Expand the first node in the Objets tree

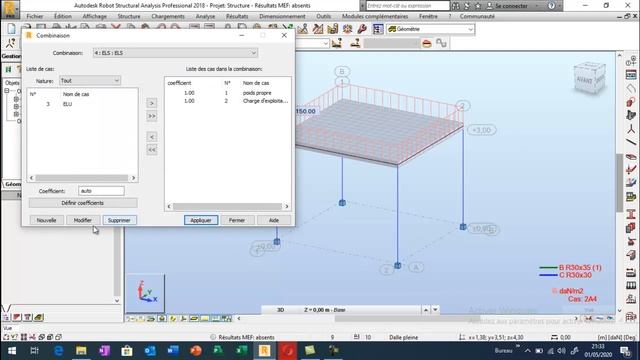pyautogui.click(x=7, y=91)
